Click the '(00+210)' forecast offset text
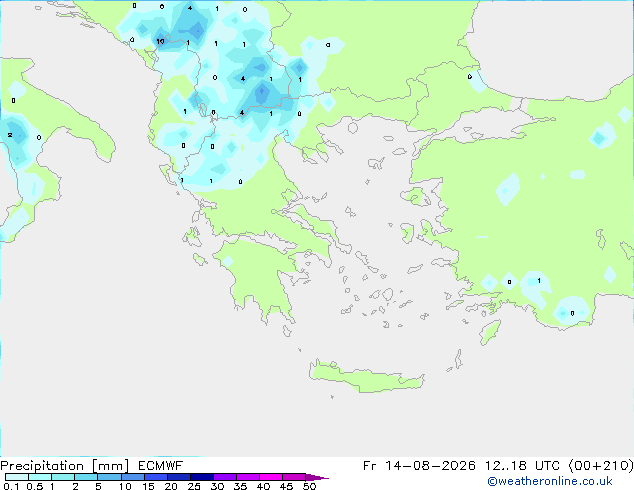Viewport: 634px width, 490px height. pyautogui.click(x=601, y=466)
